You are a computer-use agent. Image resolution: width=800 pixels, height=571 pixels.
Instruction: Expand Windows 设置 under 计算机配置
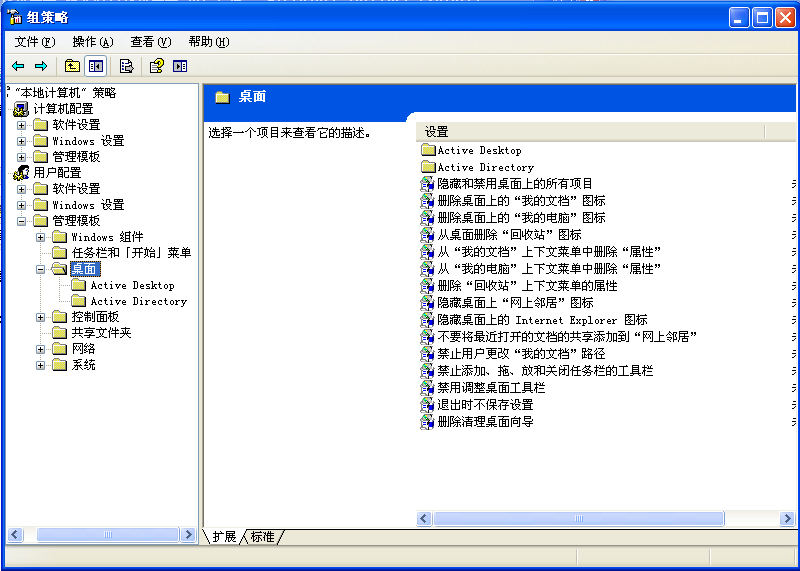[x=21, y=141]
